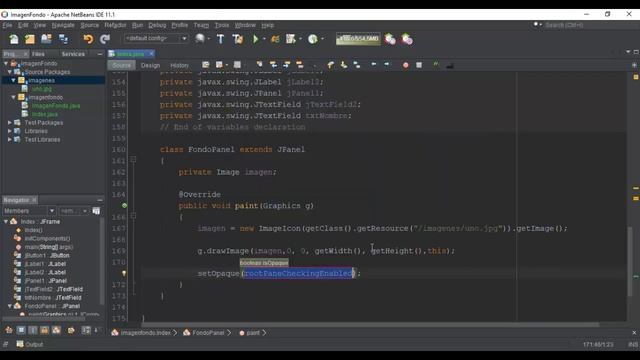Image resolution: width=640 pixels, height=360 pixels.
Task: Open the History view
Action: [180, 65]
